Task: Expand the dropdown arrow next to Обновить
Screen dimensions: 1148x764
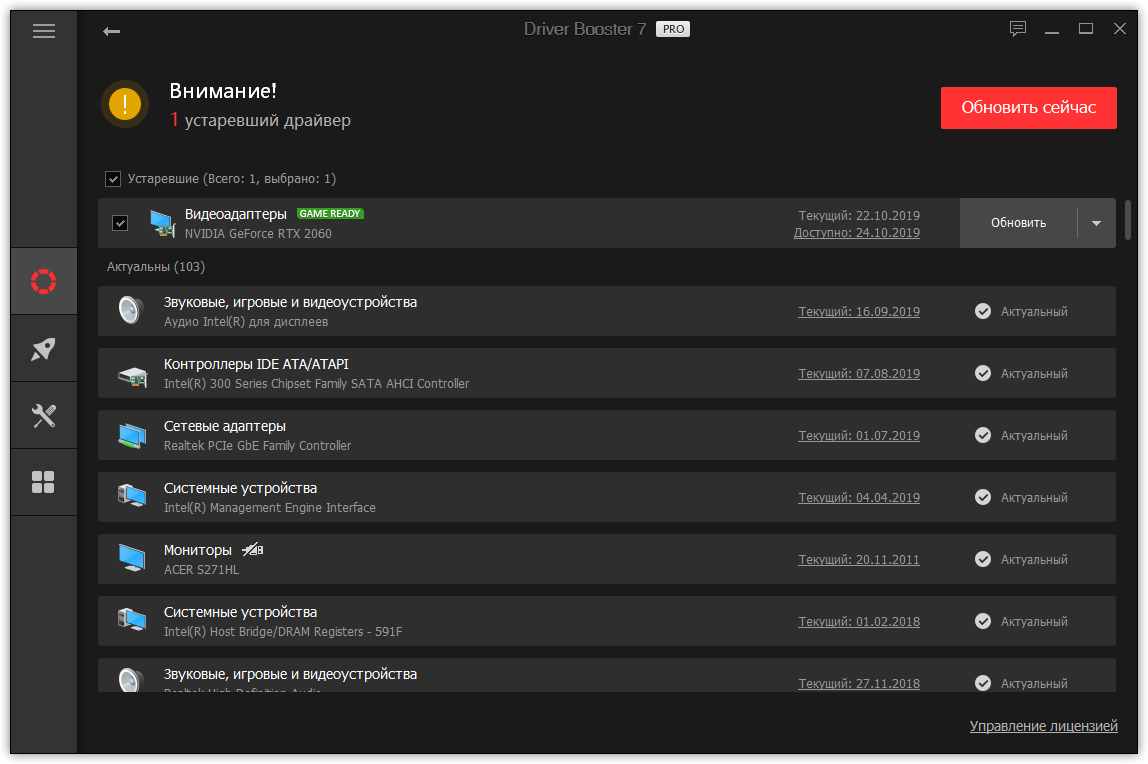Action: (1096, 222)
